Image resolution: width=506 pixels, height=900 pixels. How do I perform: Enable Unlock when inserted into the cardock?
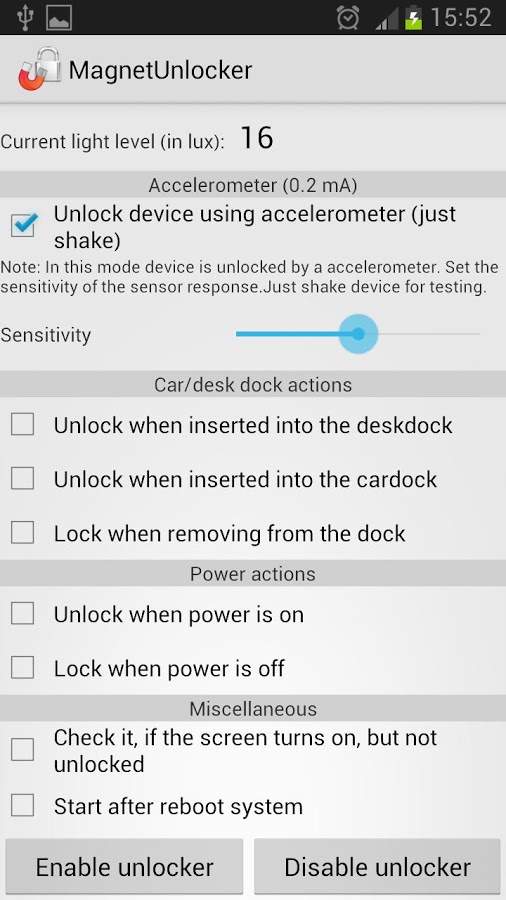(x=22, y=479)
